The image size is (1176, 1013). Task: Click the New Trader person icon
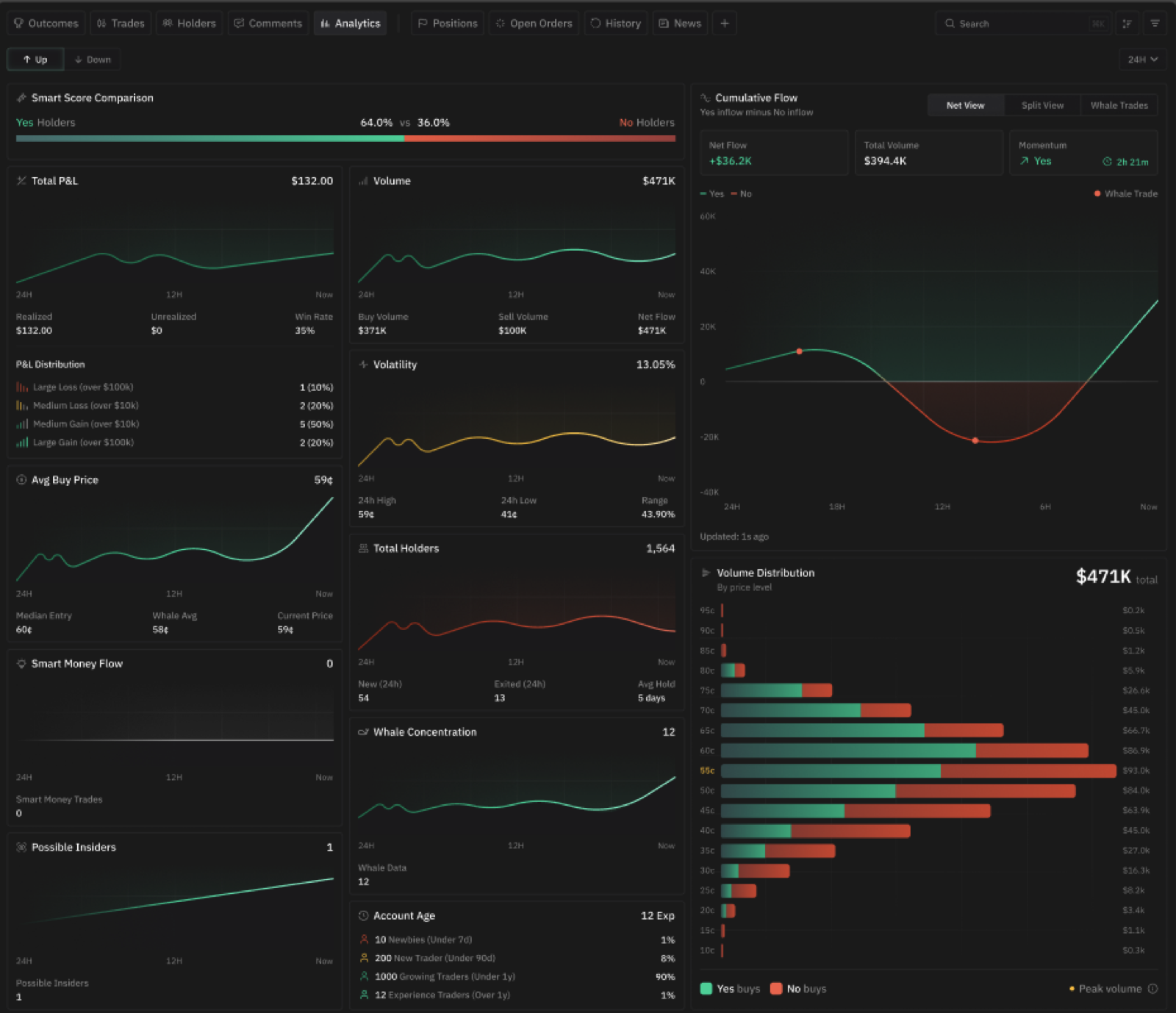[364, 958]
